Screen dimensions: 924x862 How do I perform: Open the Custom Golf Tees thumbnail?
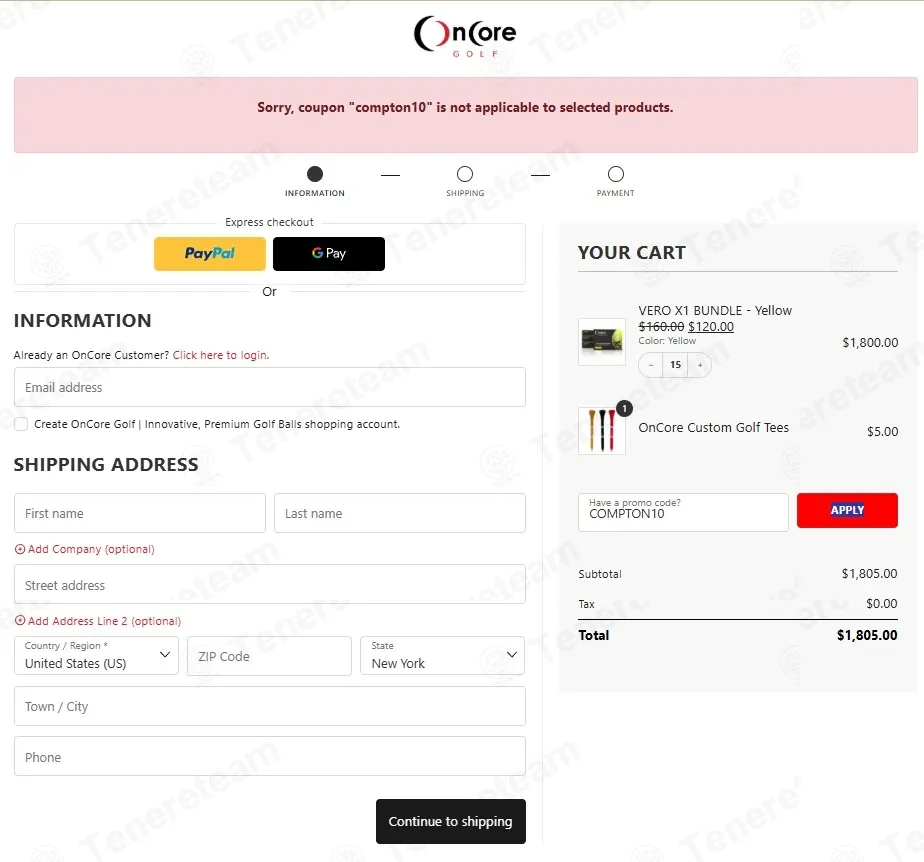coord(602,431)
